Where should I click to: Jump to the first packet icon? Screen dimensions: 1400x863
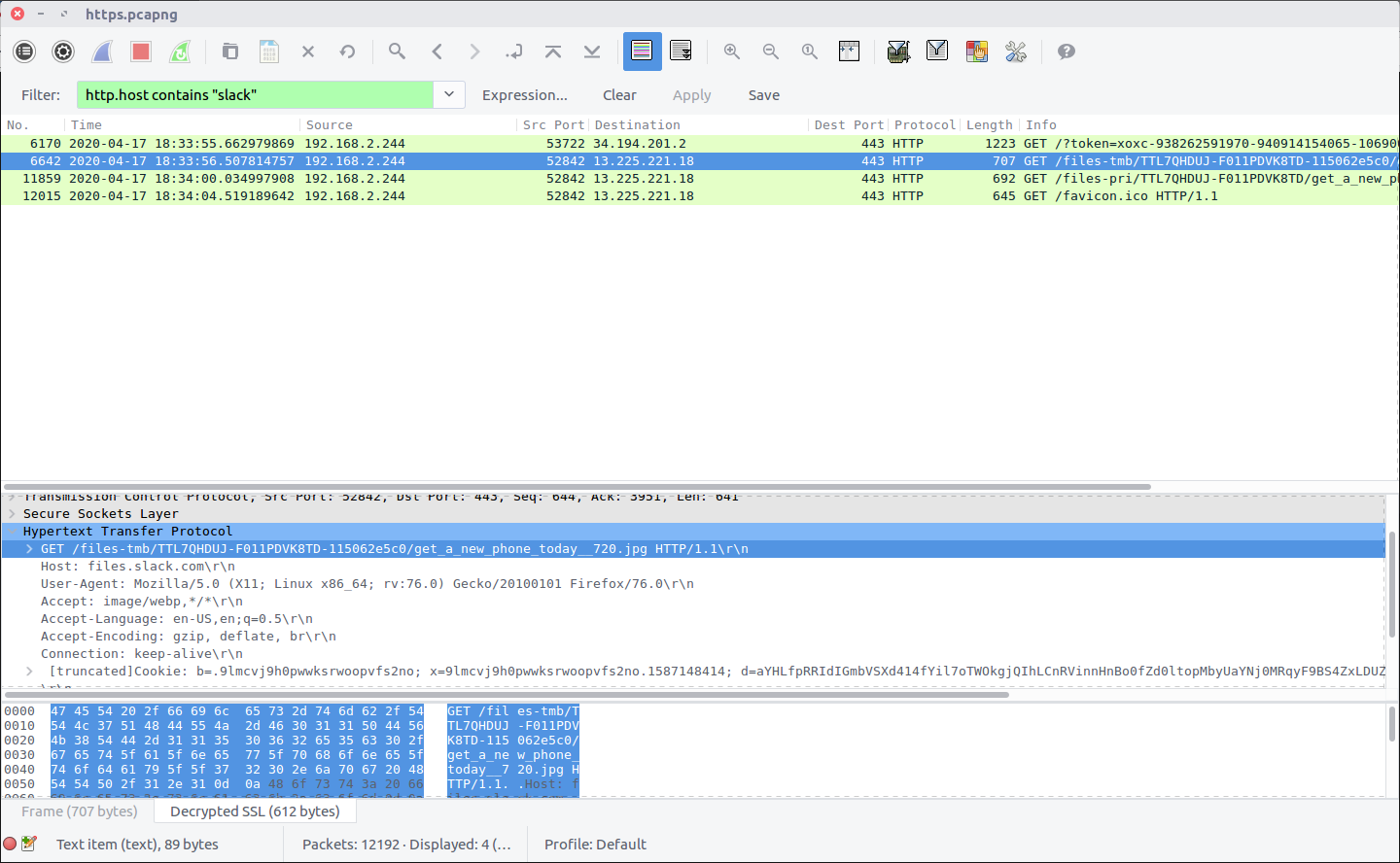(x=553, y=52)
